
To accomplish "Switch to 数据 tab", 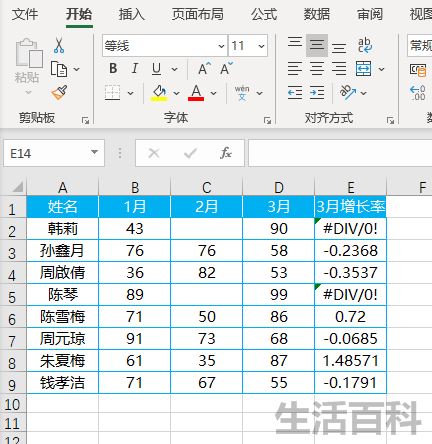I will (317, 15).
